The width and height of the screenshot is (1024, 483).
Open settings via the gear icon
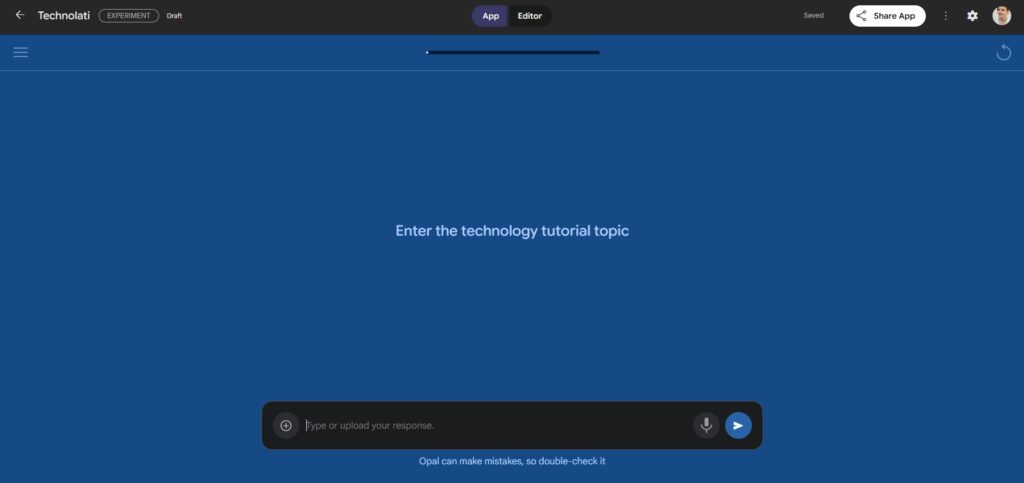(x=972, y=16)
